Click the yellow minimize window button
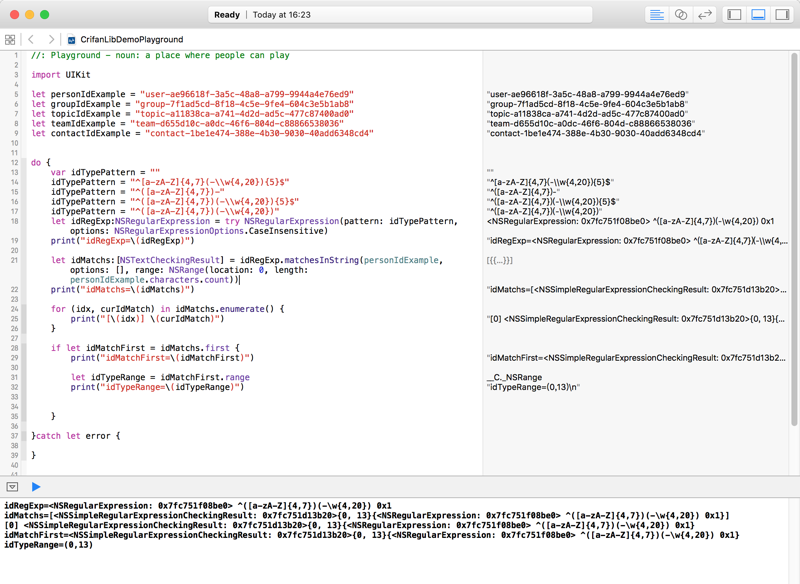The height and width of the screenshot is (584, 800). coord(30,15)
